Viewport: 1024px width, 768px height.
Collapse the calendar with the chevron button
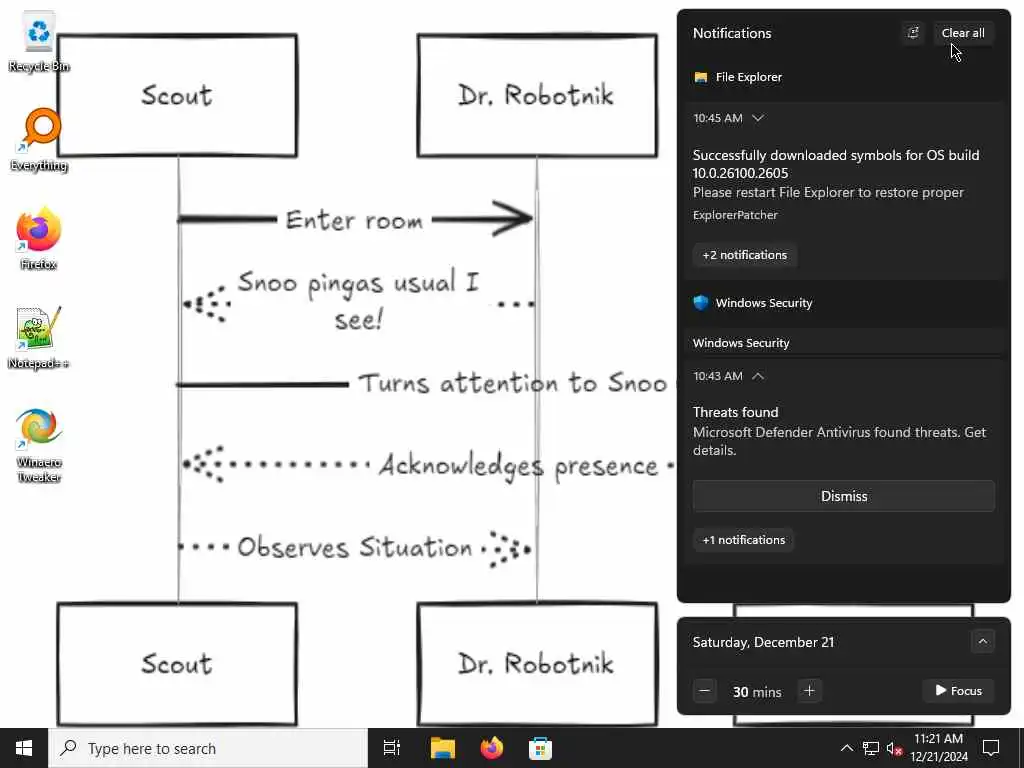(x=982, y=641)
